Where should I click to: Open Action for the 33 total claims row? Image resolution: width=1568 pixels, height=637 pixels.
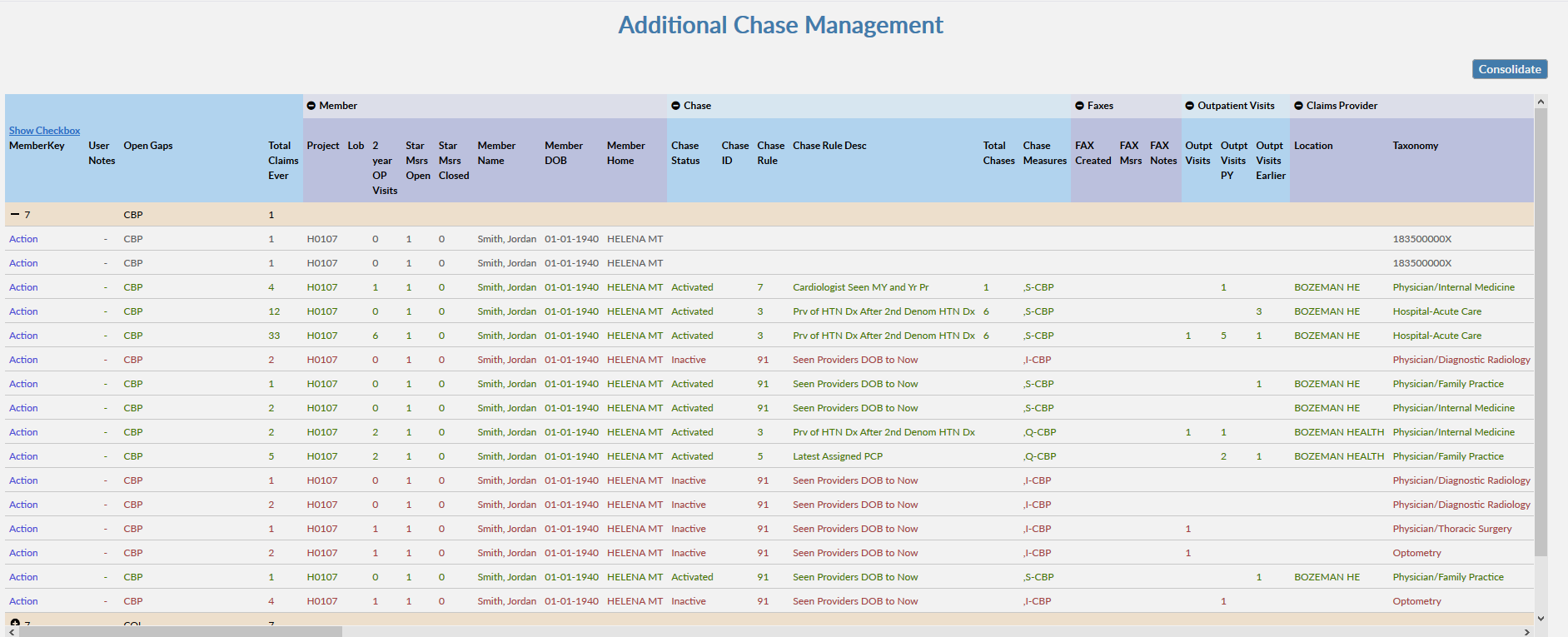23,336
